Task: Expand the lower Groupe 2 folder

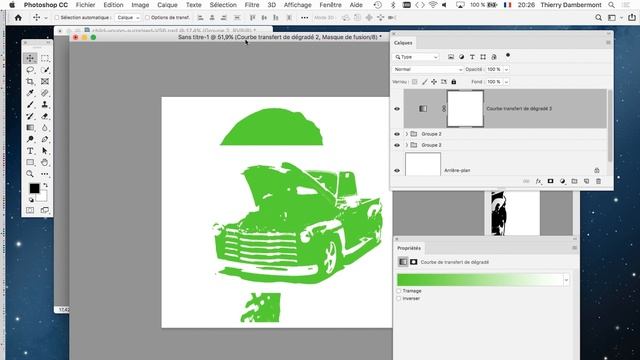Action: click(407, 145)
